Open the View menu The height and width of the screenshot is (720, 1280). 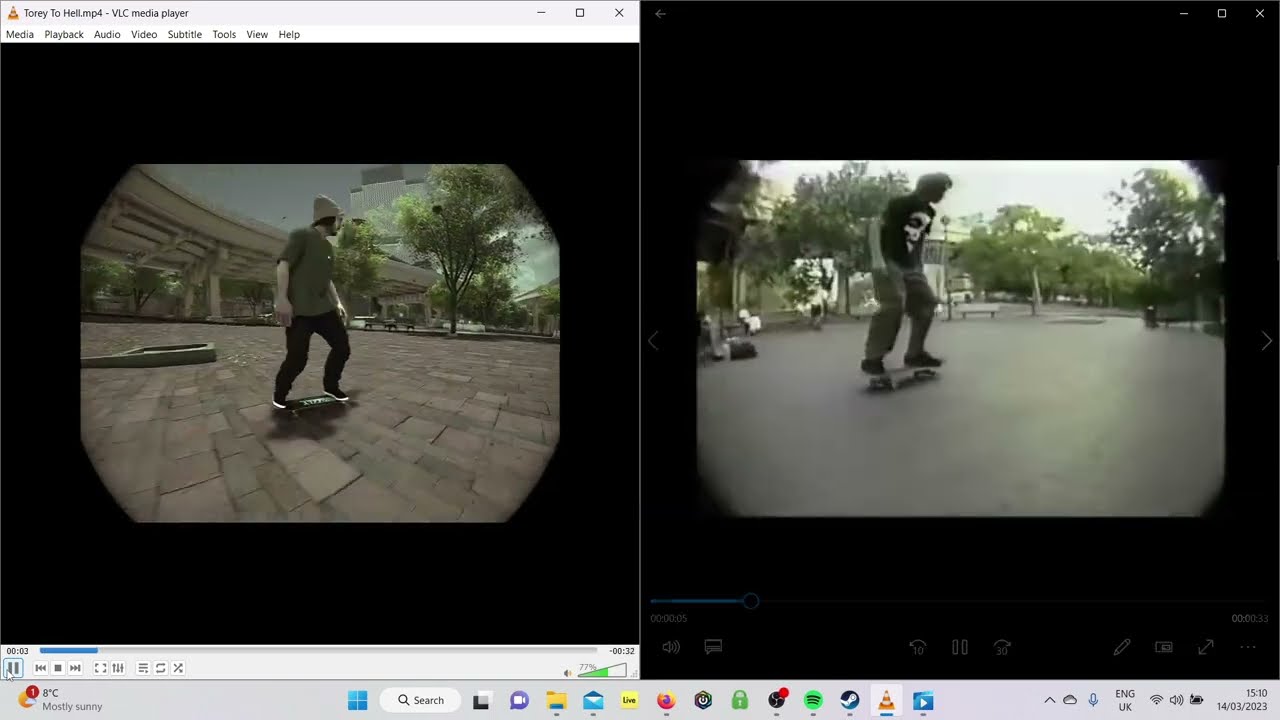(x=257, y=34)
